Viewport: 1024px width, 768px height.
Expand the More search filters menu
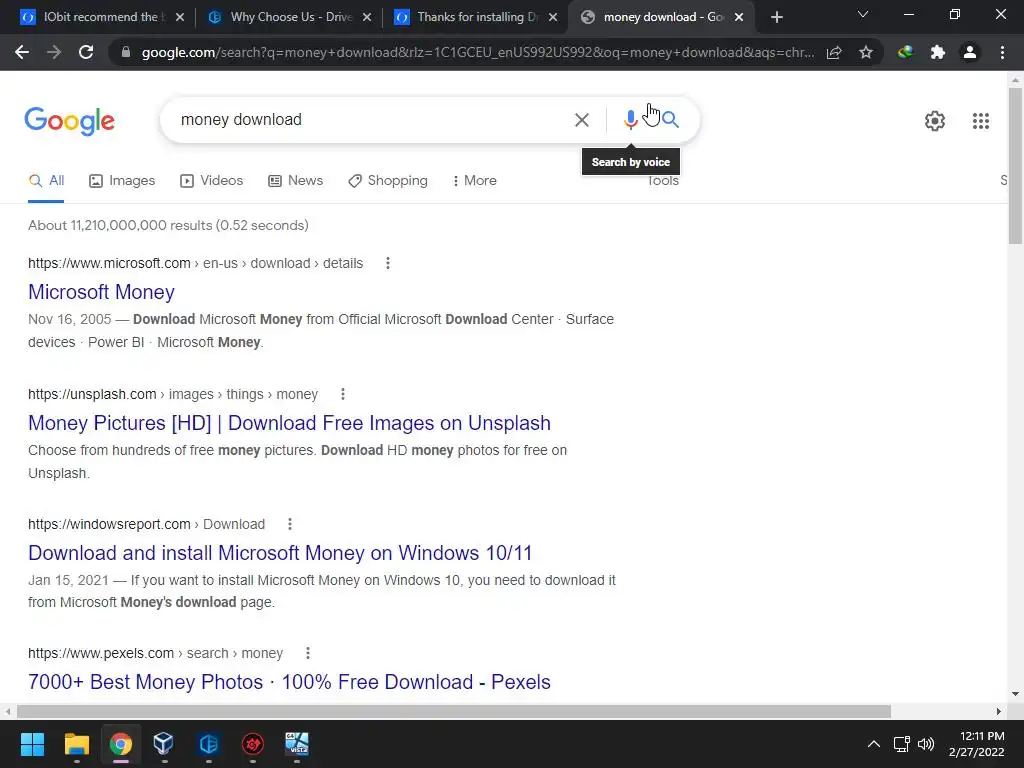475,180
